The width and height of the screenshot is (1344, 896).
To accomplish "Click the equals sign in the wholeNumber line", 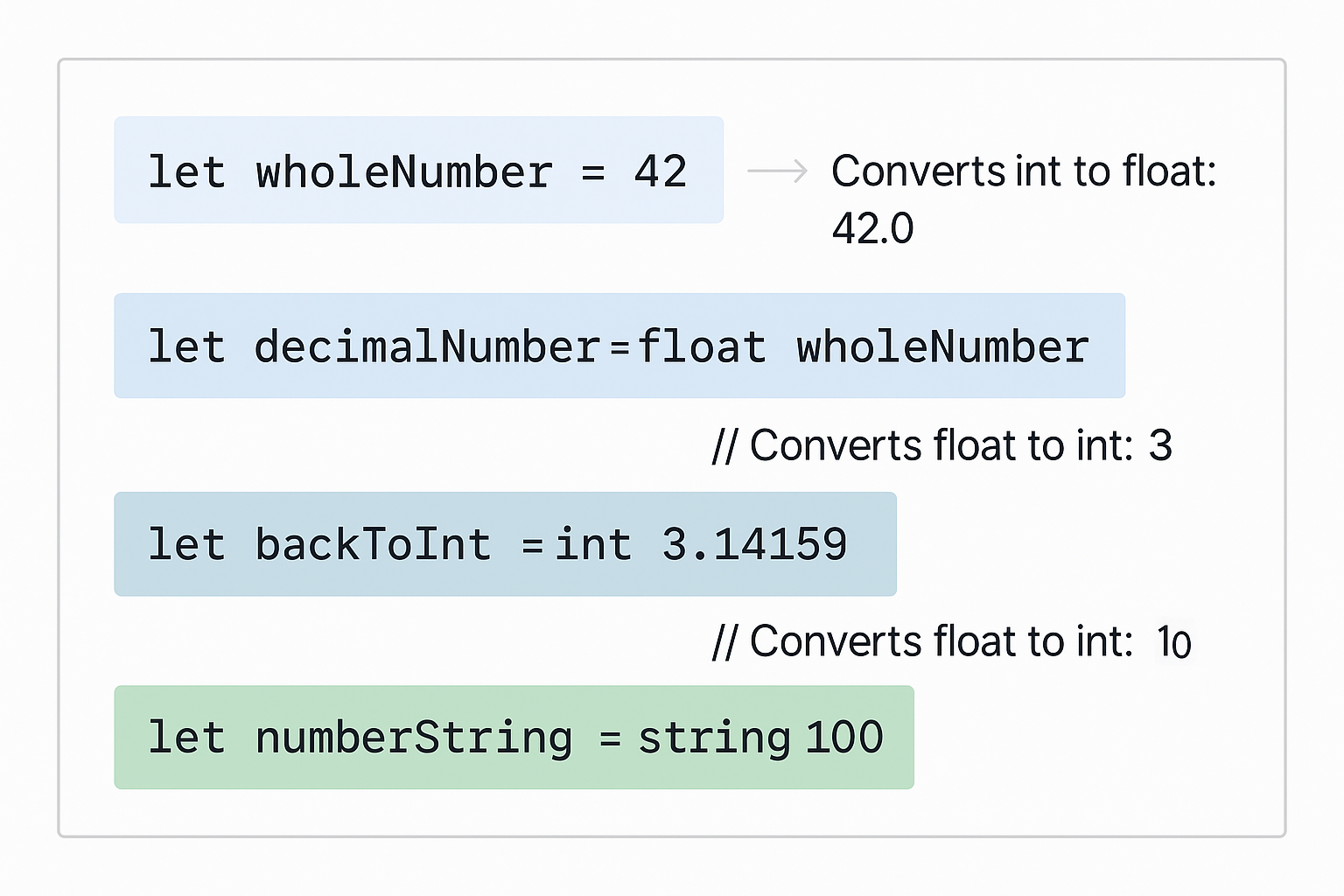I will 593,173.
